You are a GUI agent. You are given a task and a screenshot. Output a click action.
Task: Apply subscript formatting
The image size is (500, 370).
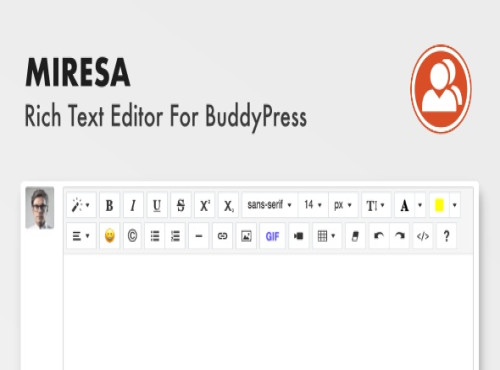click(x=229, y=205)
